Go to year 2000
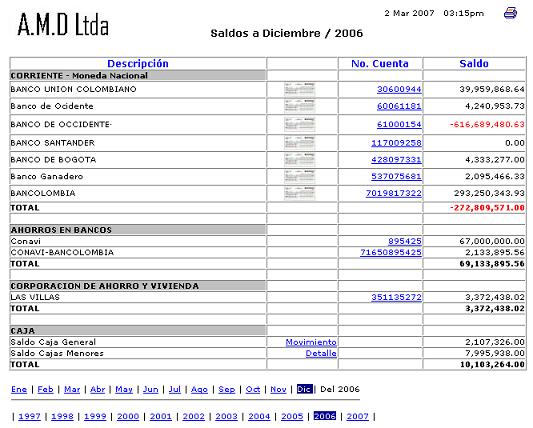Image resolution: width=533 pixels, height=428 pixels. [128, 416]
